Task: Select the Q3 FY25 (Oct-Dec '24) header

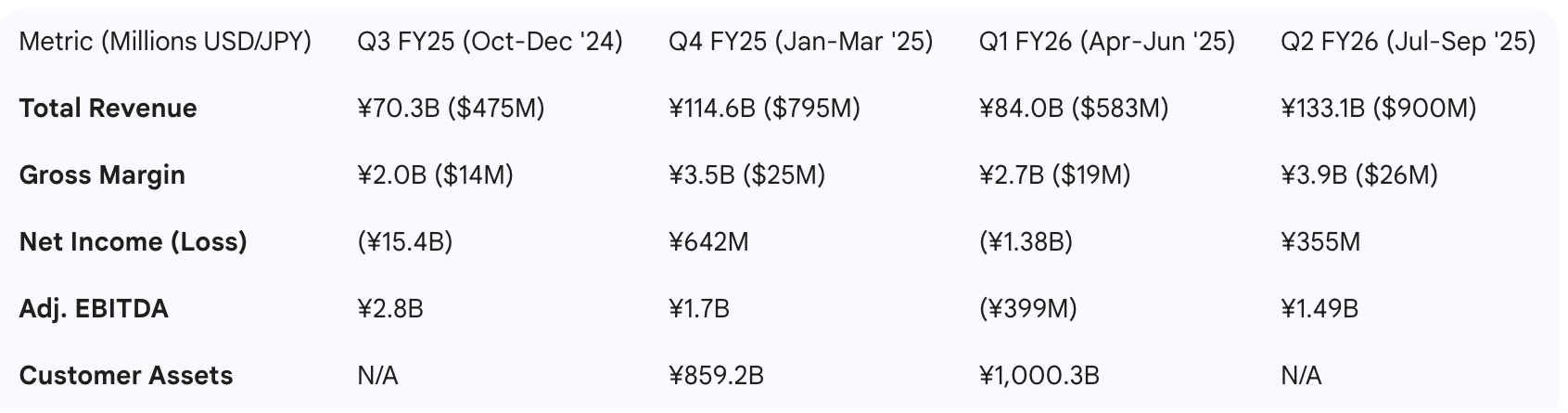Action: pyautogui.click(x=490, y=42)
